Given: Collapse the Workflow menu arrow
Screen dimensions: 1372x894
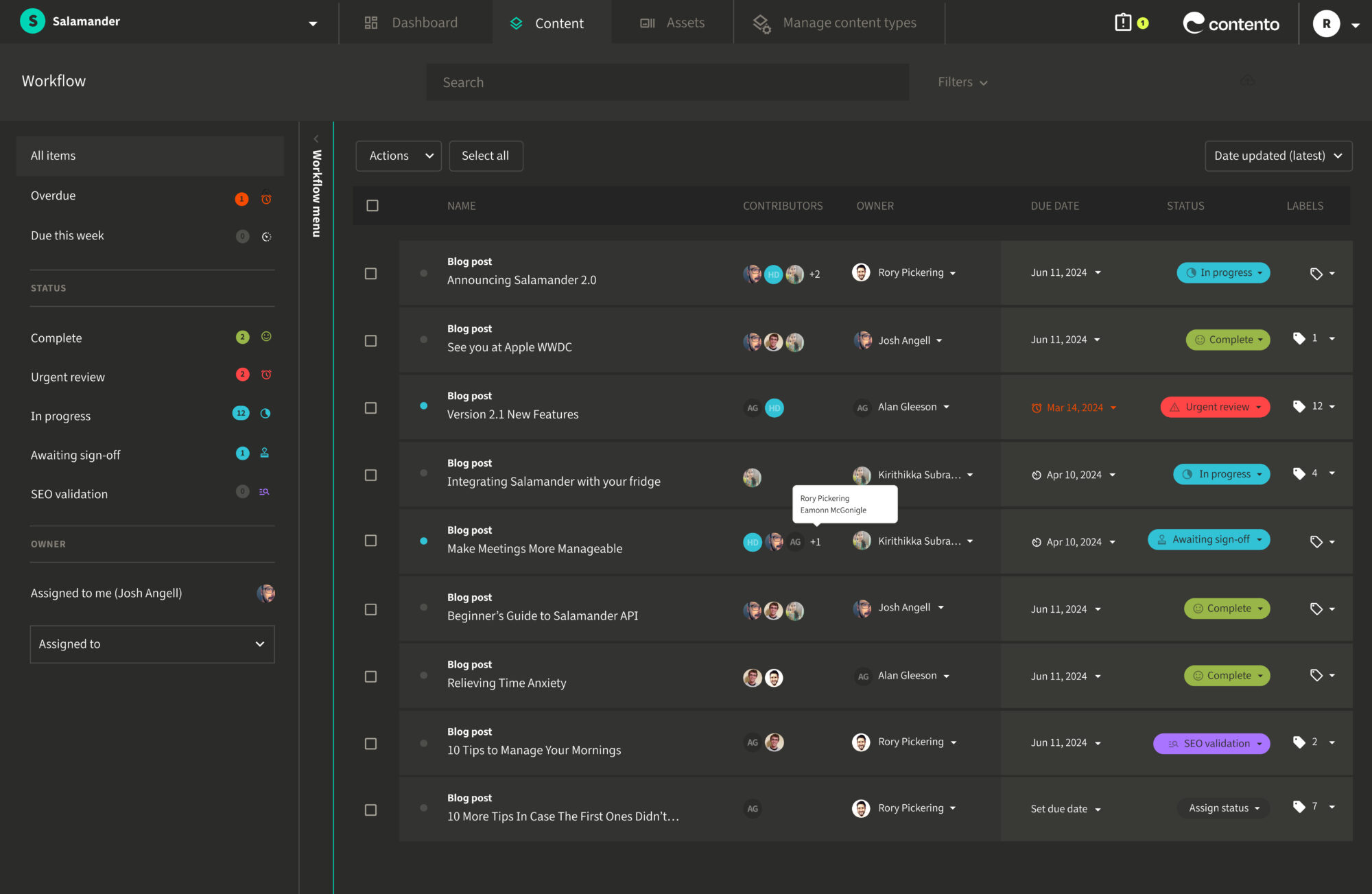Looking at the screenshot, I should (316, 139).
